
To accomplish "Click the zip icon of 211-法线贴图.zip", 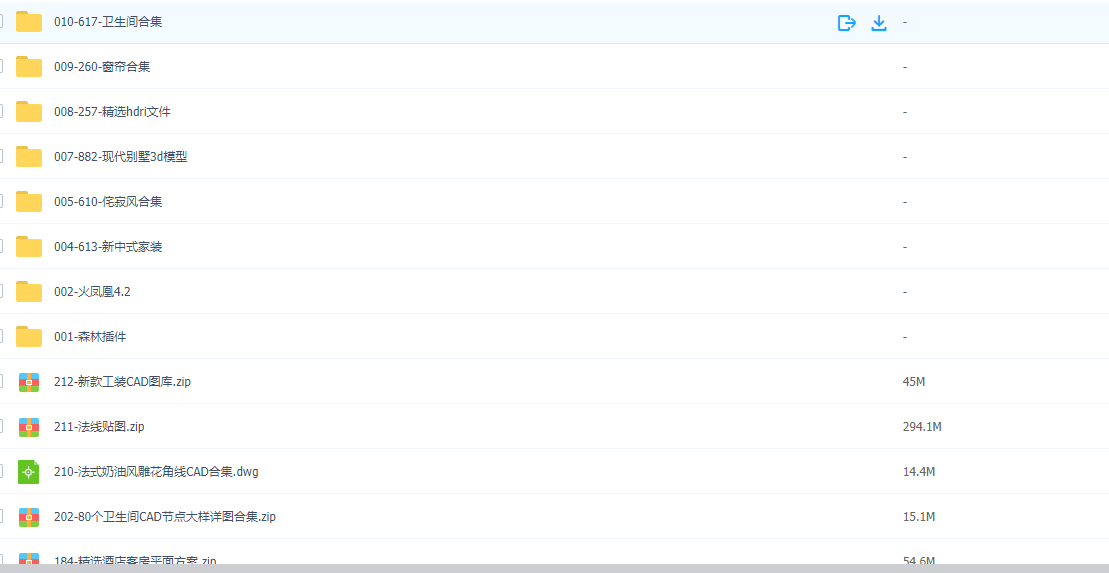I will [x=29, y=427].
